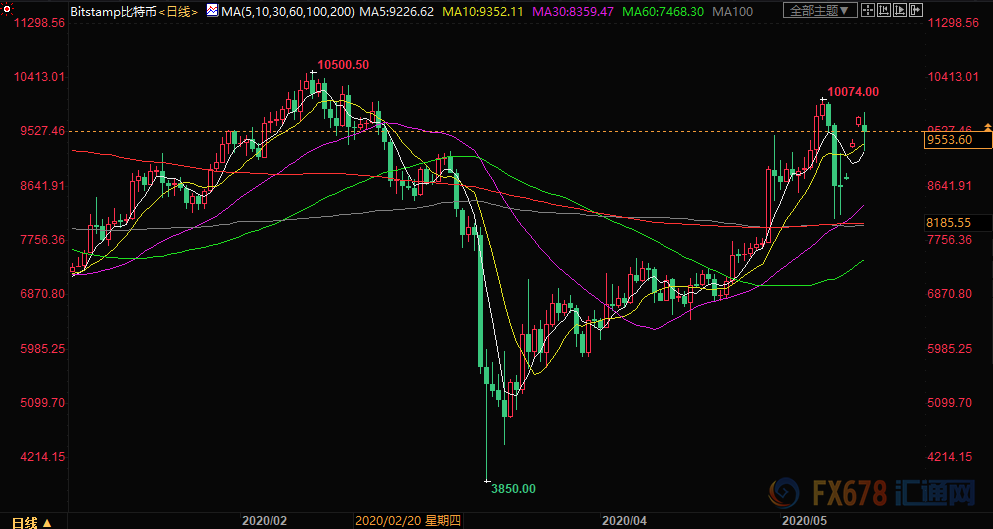Click the 4214.15 label on left axis
Screen dimensions: 993x529
(44, 457)
